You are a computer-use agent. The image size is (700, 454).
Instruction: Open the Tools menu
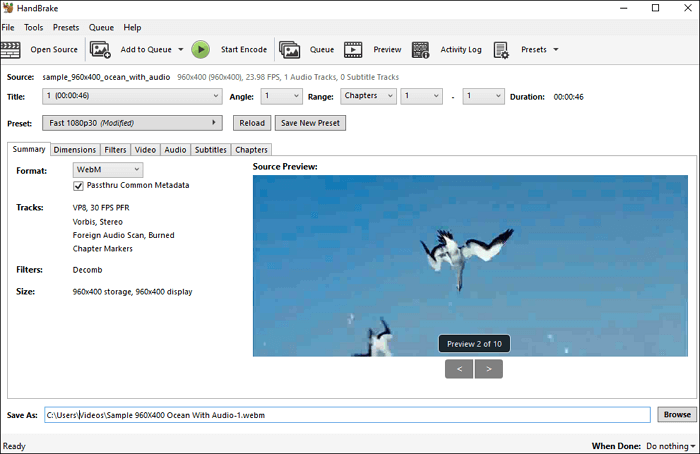33,27
